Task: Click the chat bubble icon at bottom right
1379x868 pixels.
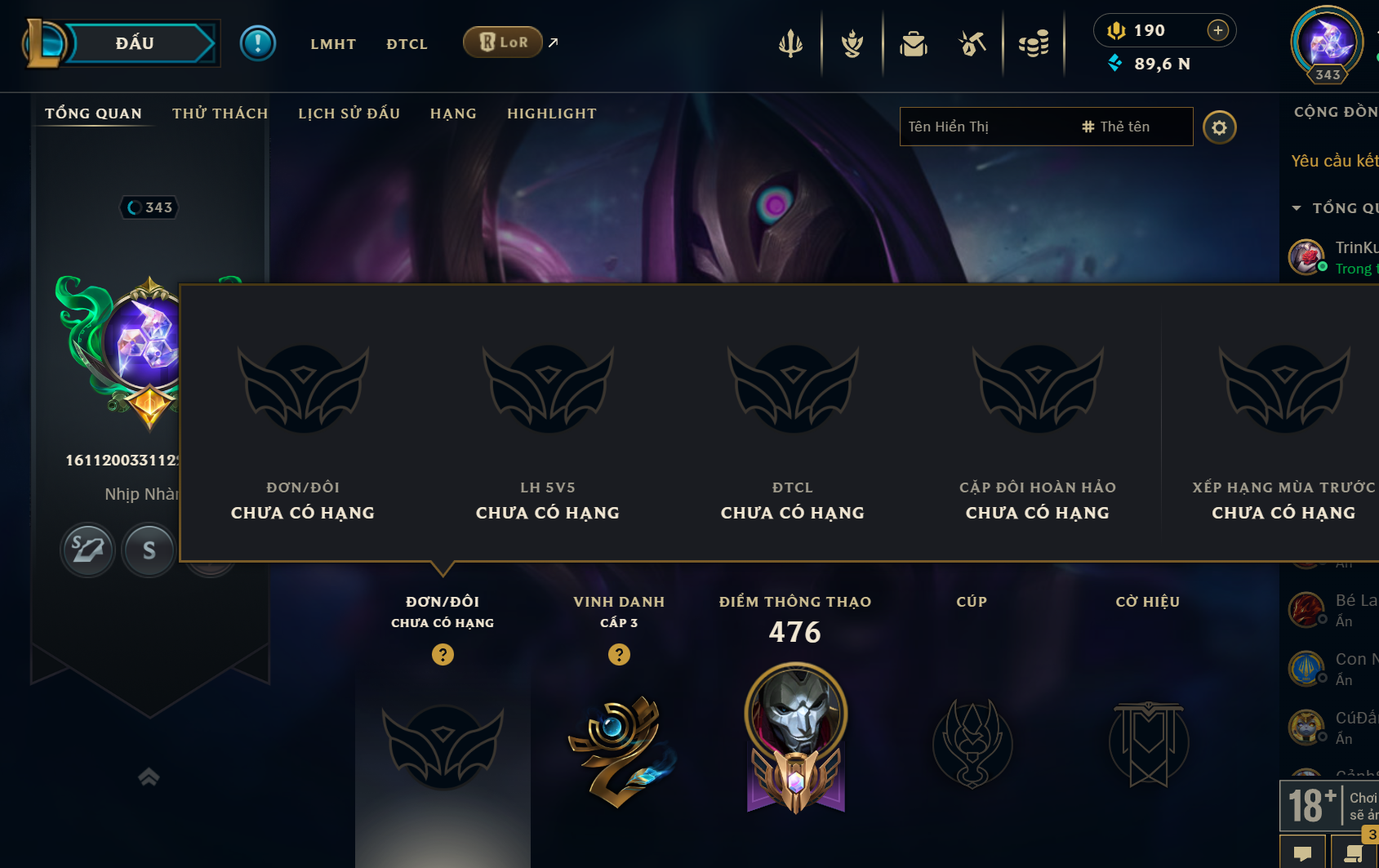Action: 1303,853
